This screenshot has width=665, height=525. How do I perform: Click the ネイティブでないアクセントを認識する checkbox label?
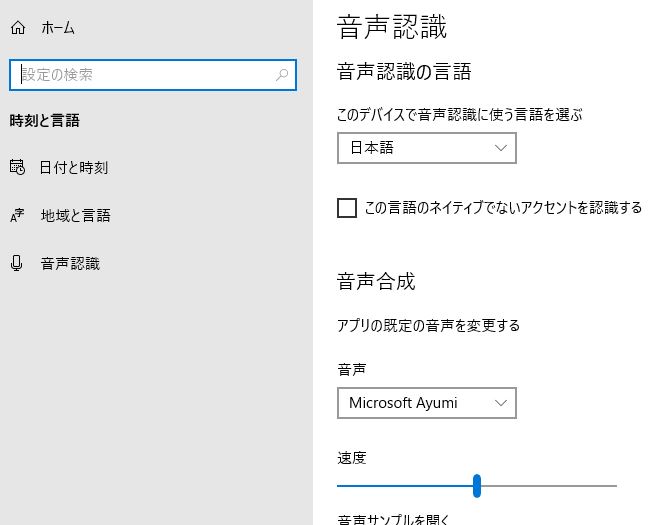pyautogui.click(x=503, y=208)
